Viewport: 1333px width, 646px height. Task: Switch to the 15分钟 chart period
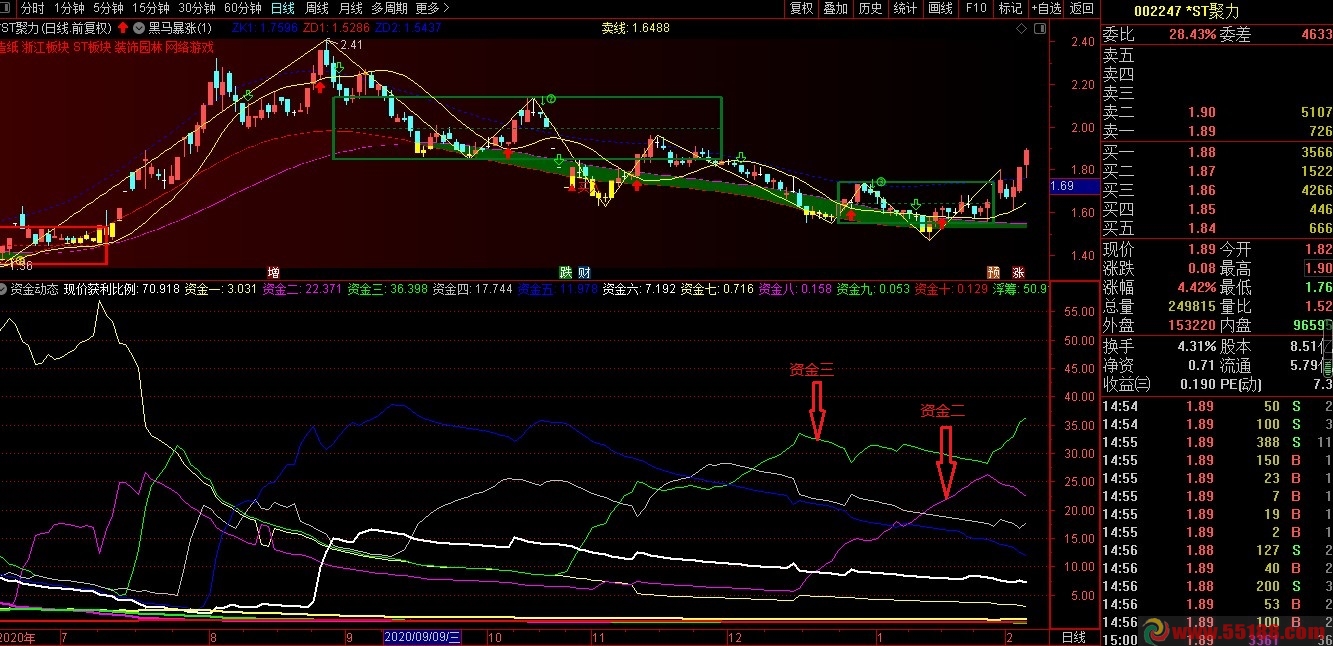click(x=151, y=8)
